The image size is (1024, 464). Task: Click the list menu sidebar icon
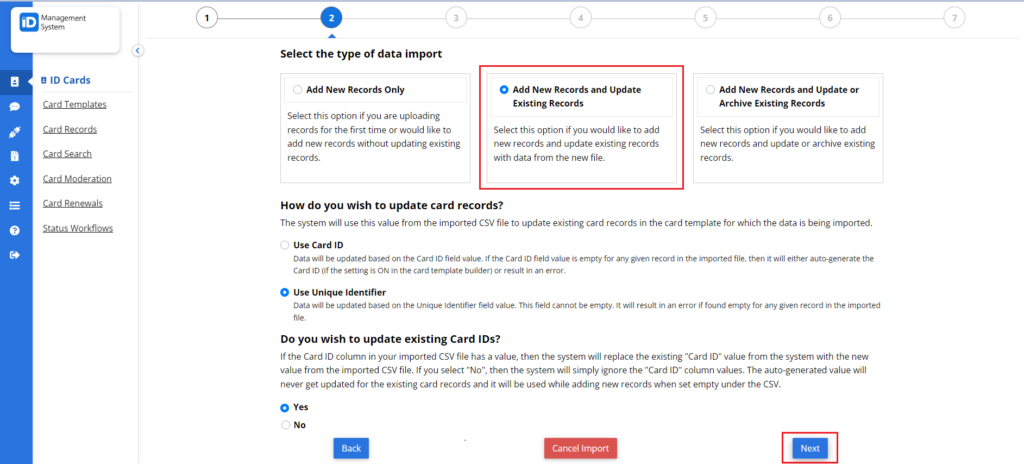(x=15, y=206)
